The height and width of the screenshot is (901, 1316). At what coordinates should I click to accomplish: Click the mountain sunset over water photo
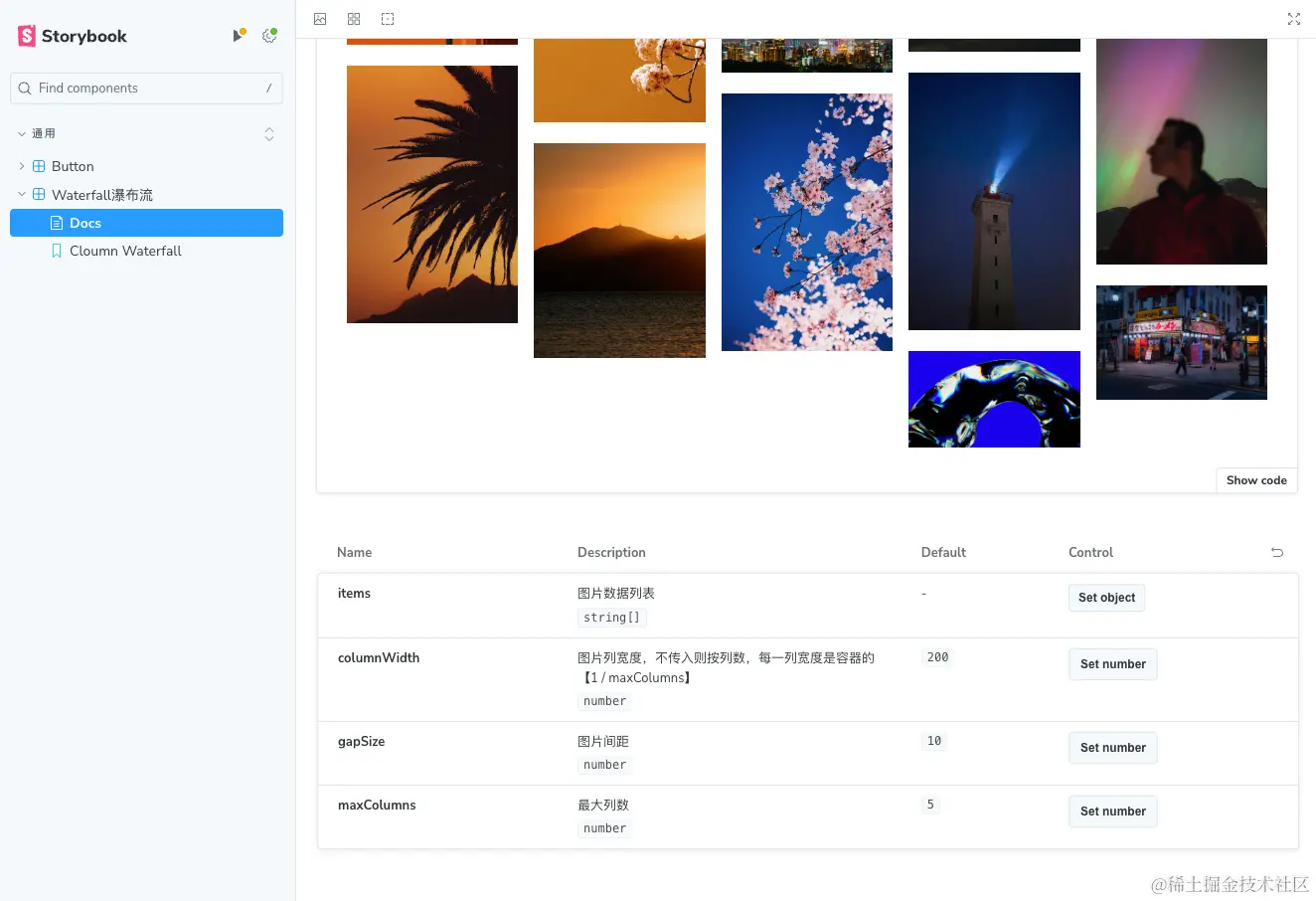coord(619,251)
